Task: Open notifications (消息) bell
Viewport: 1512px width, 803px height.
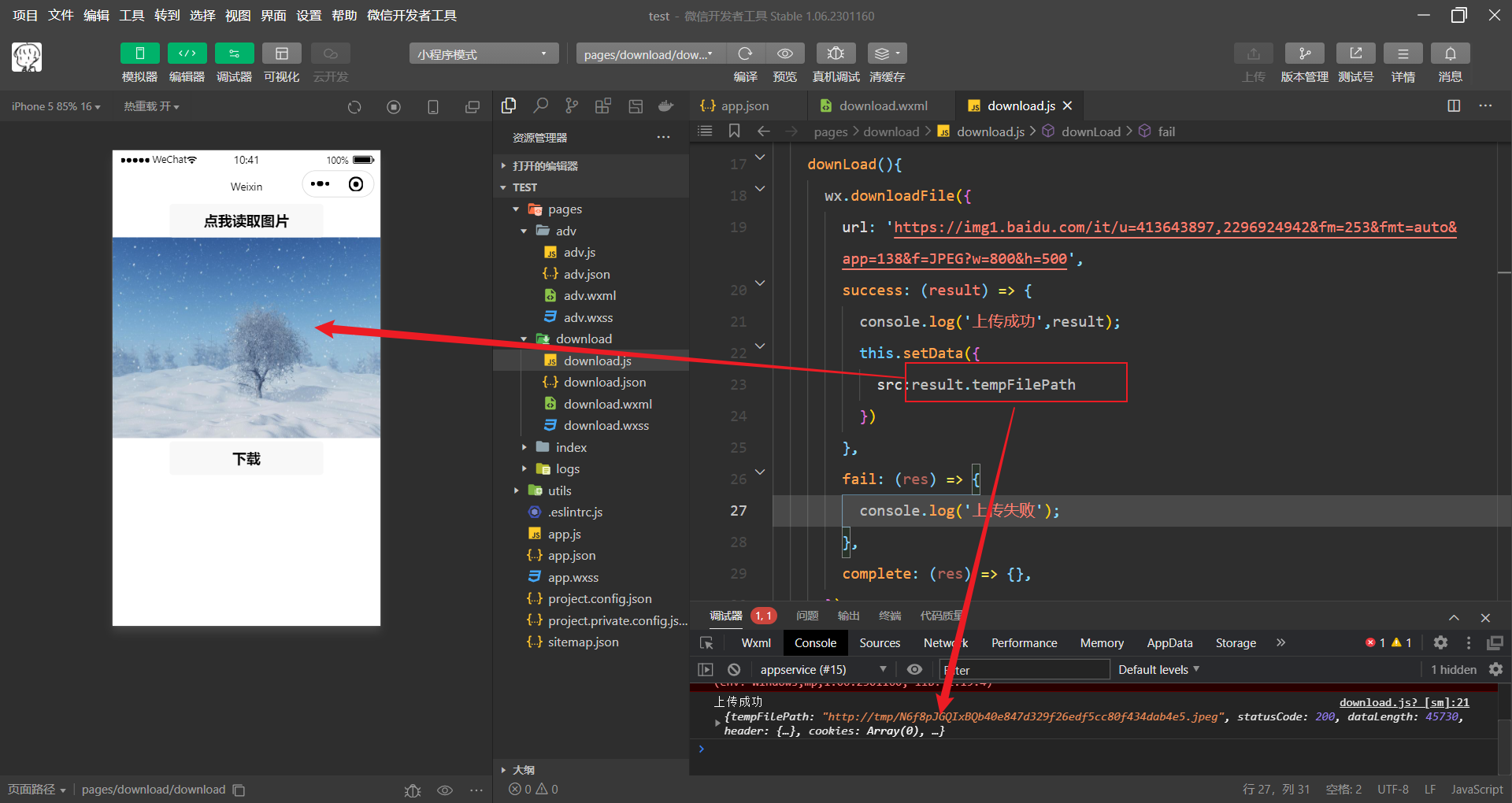Action: click(1450, 54)
